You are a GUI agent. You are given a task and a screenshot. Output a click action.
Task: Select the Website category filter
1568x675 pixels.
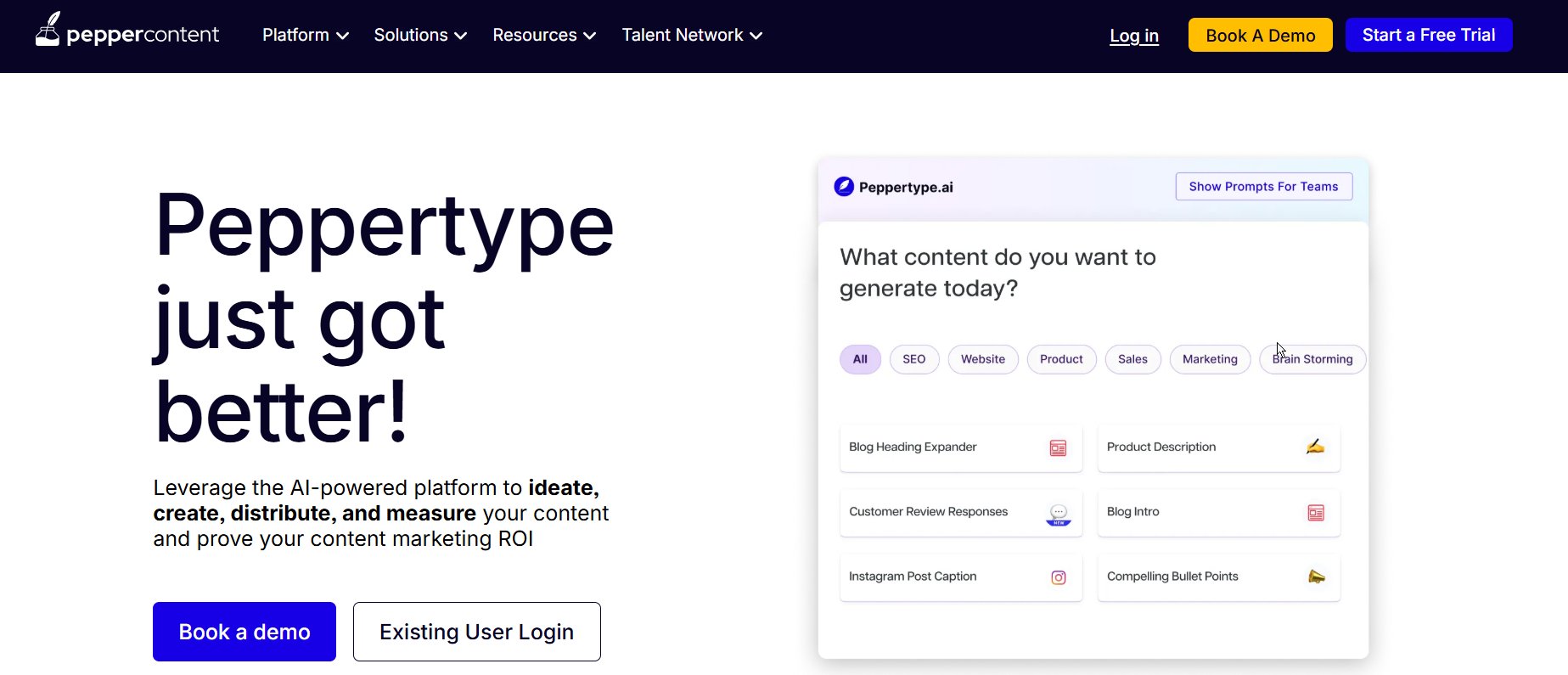click(983, 359)
